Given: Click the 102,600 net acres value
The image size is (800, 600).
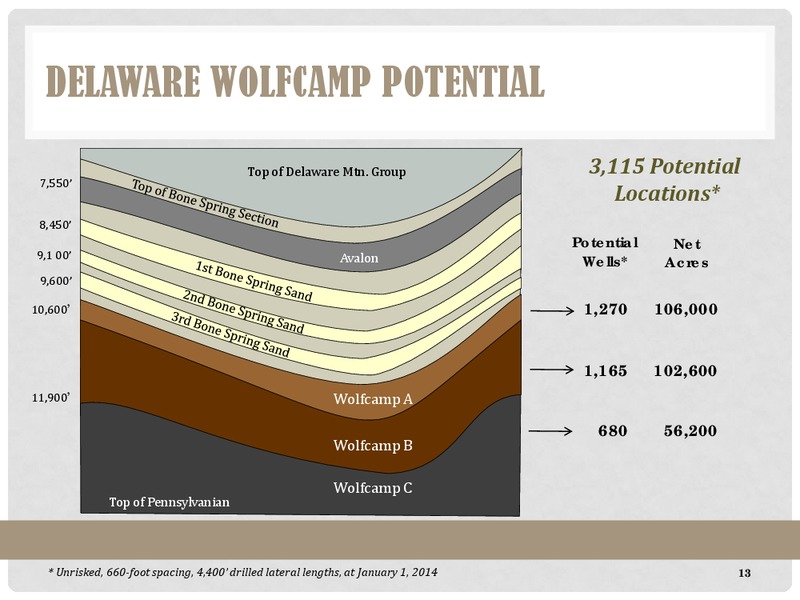Looking at the screenshot, I should pyautogui.click(x=685, y=370).
